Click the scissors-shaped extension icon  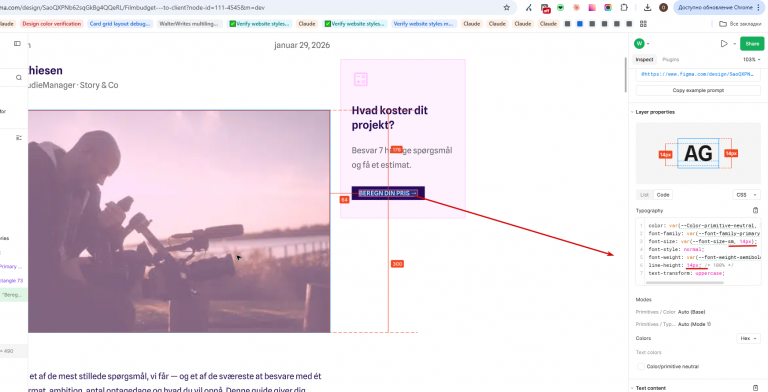coord(529,7)
